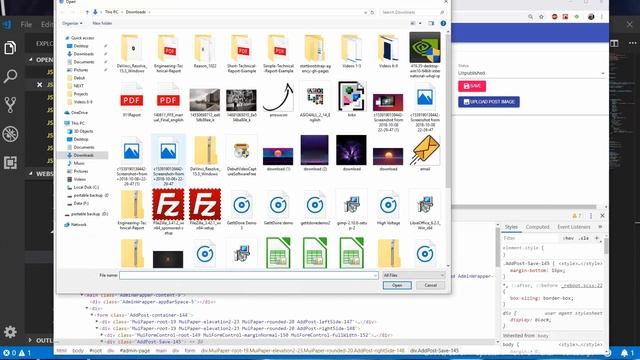The width and height of the screenshot is (640, 360).
Task: Click Chrome profile avatar icon
Action: pos(591,17)
